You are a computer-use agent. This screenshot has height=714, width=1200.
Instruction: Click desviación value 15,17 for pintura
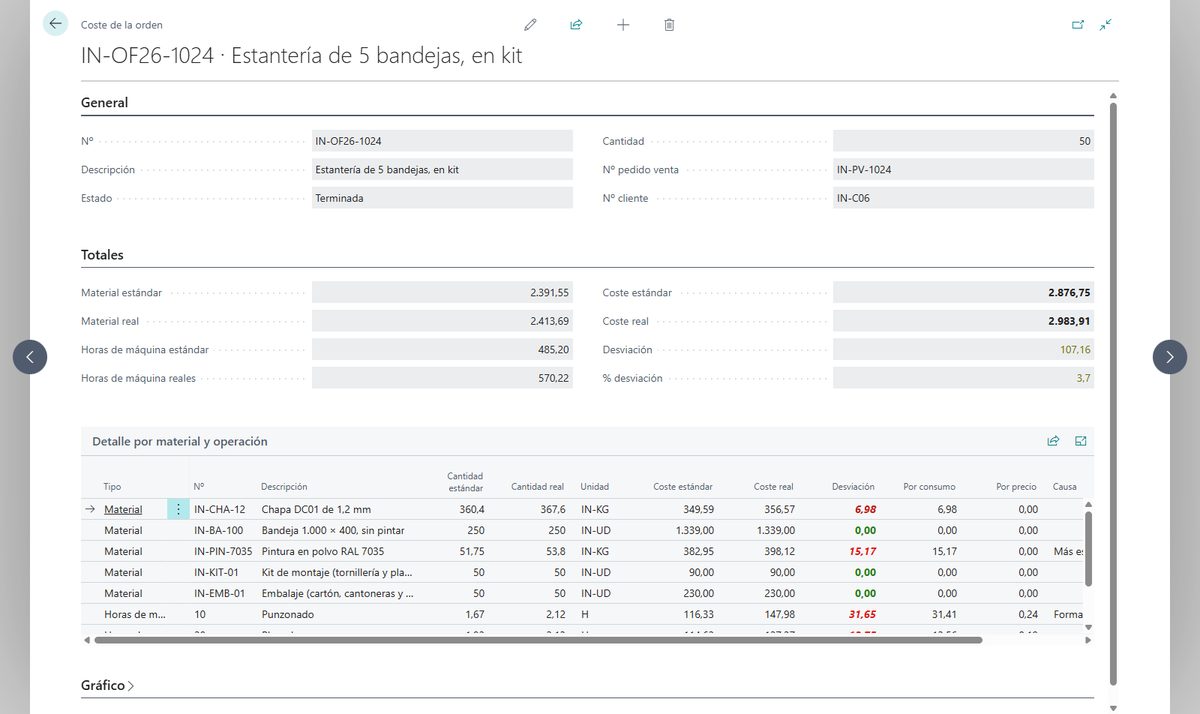pyautogui.click(x=862, y=551)
